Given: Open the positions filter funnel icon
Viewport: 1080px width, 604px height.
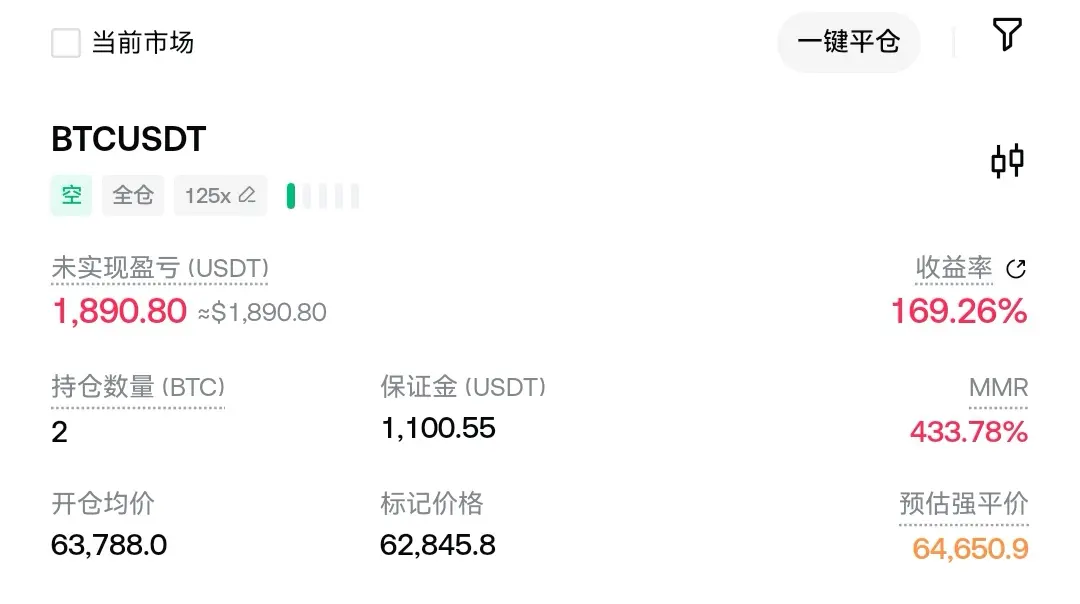Looking at the screenshot, I should (1006, 34).
